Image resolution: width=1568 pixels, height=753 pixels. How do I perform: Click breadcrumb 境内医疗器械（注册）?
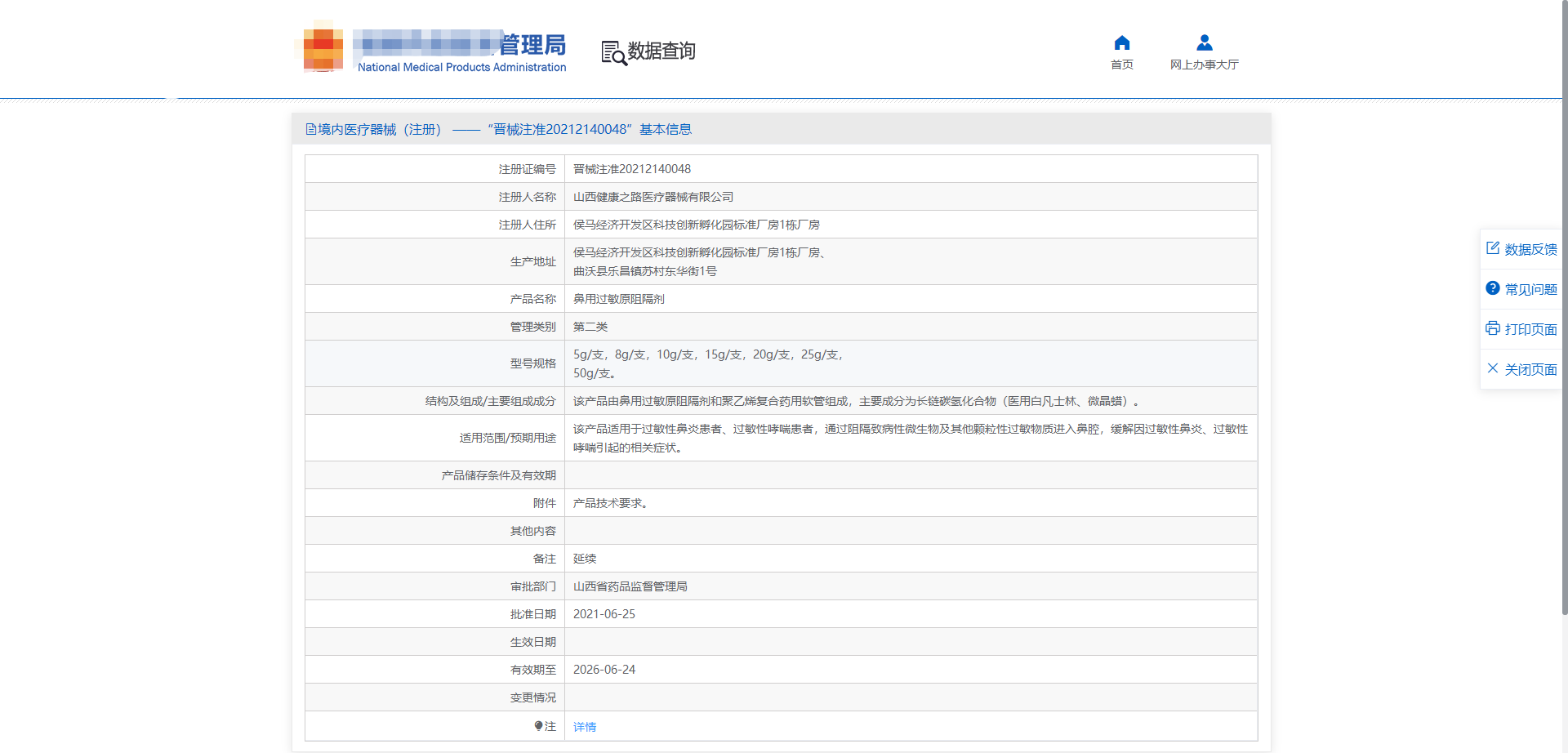pos(379,129)
